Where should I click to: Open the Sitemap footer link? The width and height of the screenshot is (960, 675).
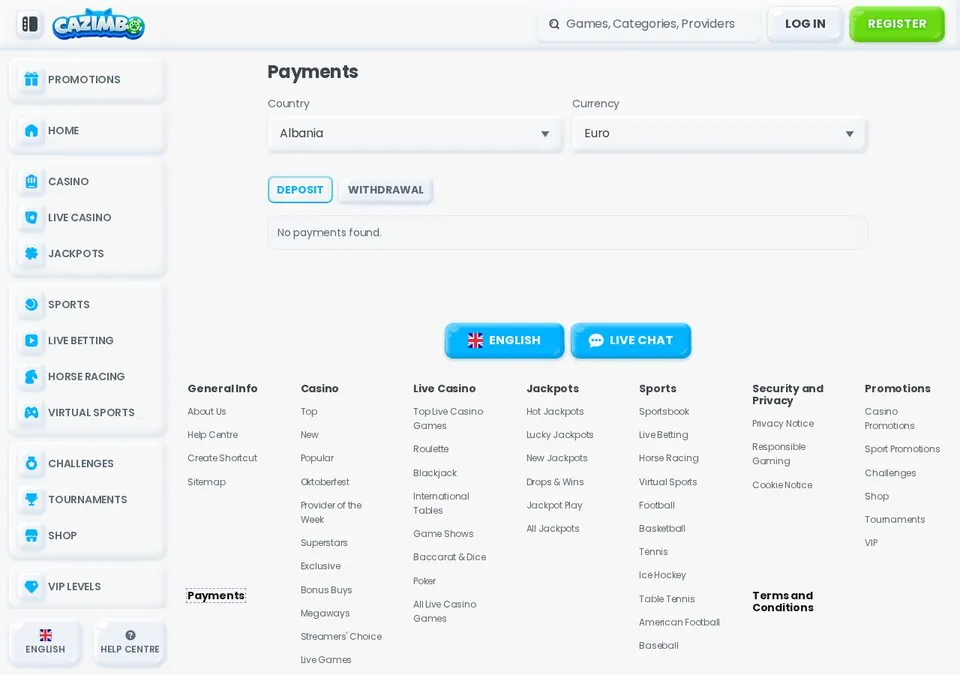tap(207, 482)
